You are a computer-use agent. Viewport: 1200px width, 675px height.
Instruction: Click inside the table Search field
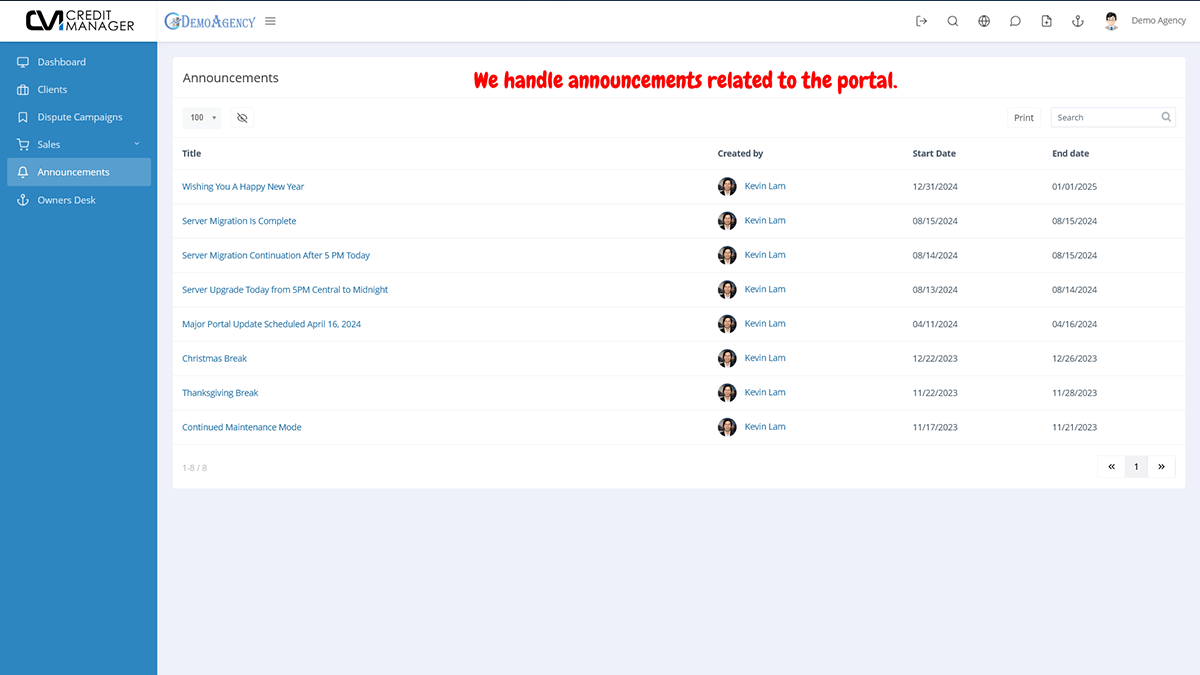[1105, 117]
